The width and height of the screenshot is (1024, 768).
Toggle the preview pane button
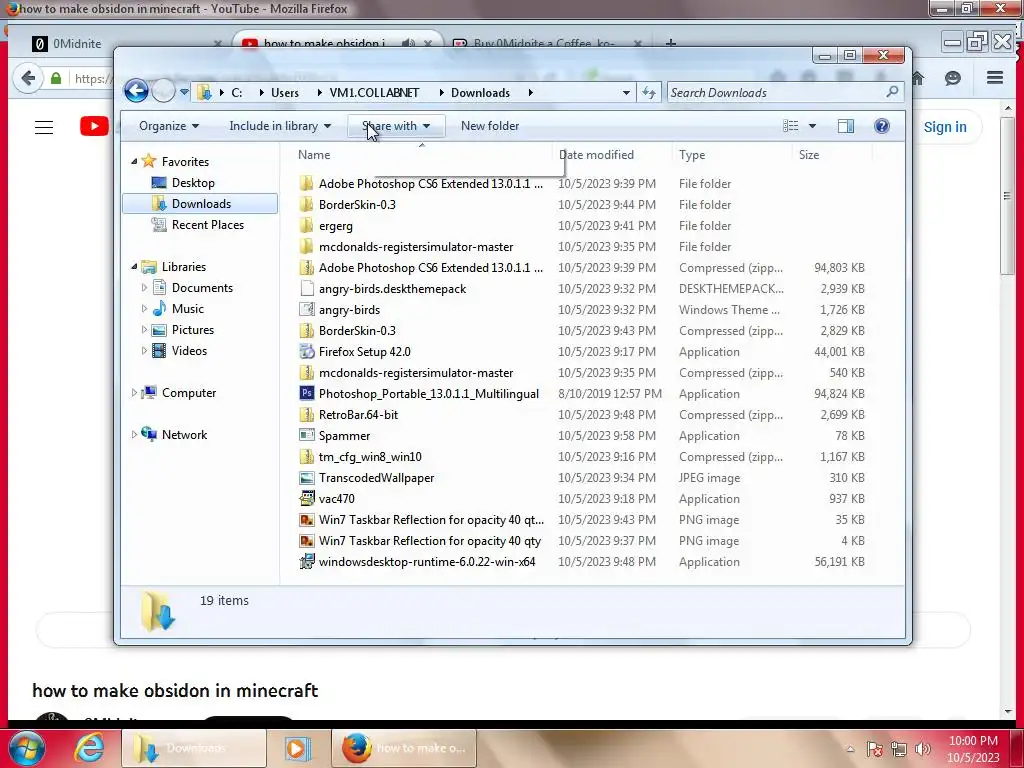pyautogui.click(x=846, y=126)
